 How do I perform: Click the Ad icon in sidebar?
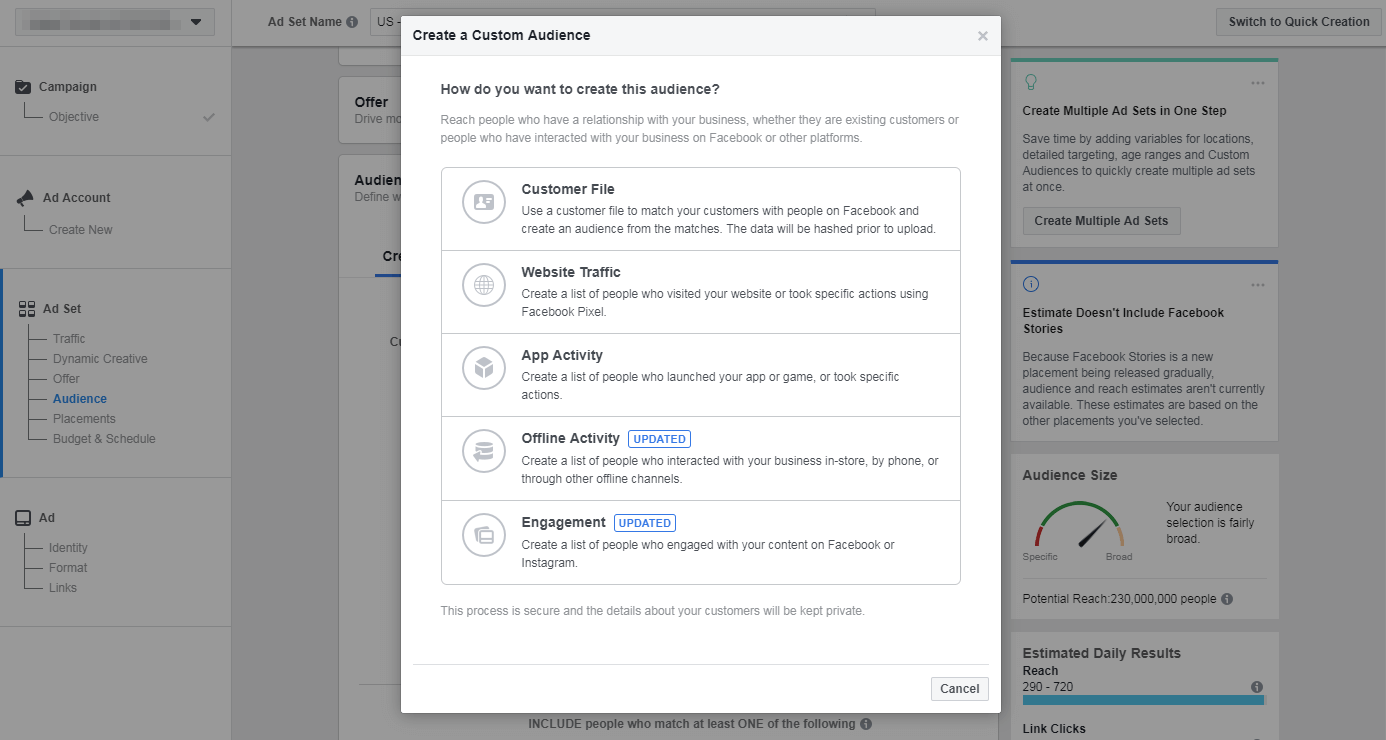pos(23,518)
